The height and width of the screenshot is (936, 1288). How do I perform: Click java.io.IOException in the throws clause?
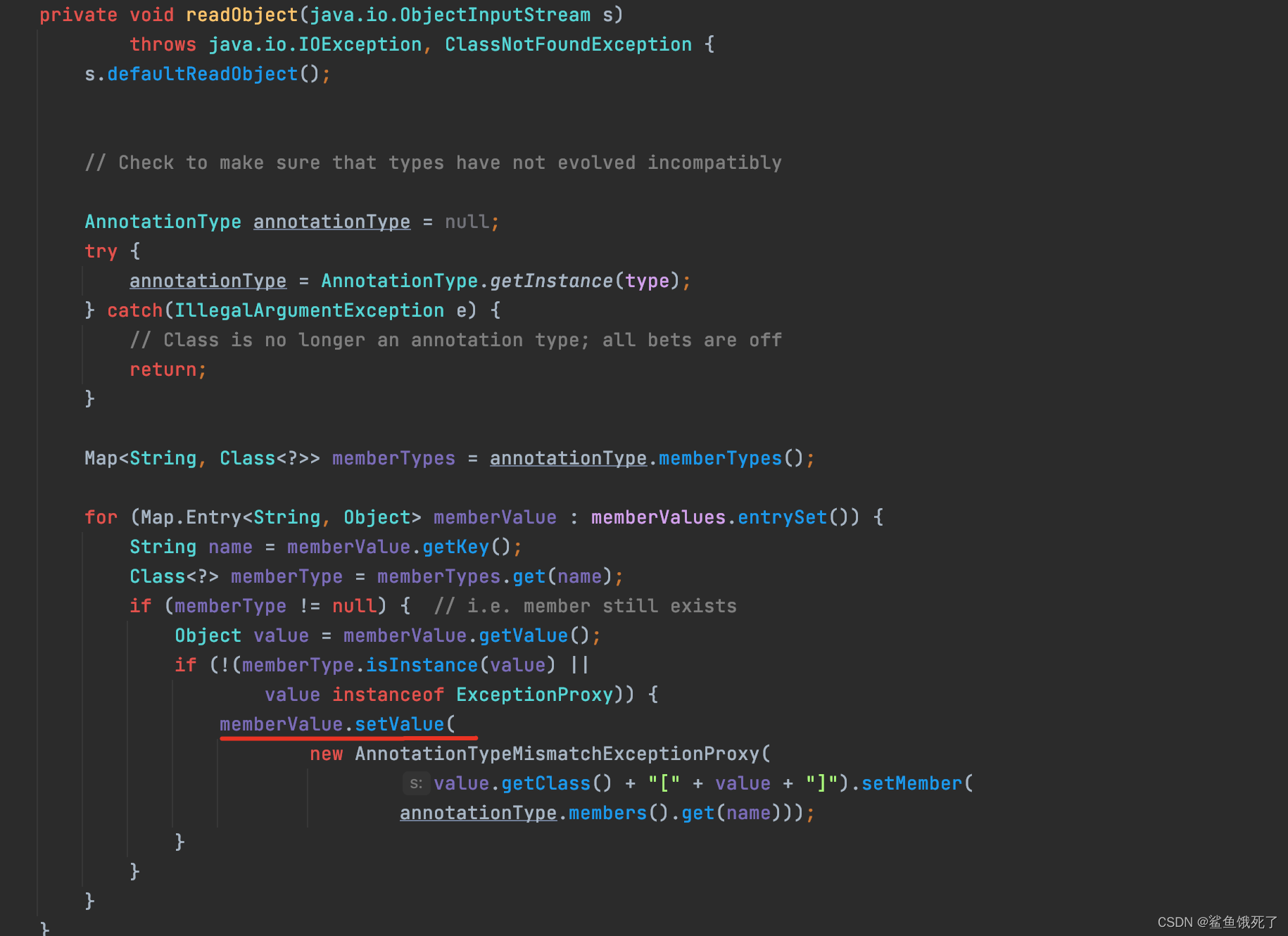315,44
